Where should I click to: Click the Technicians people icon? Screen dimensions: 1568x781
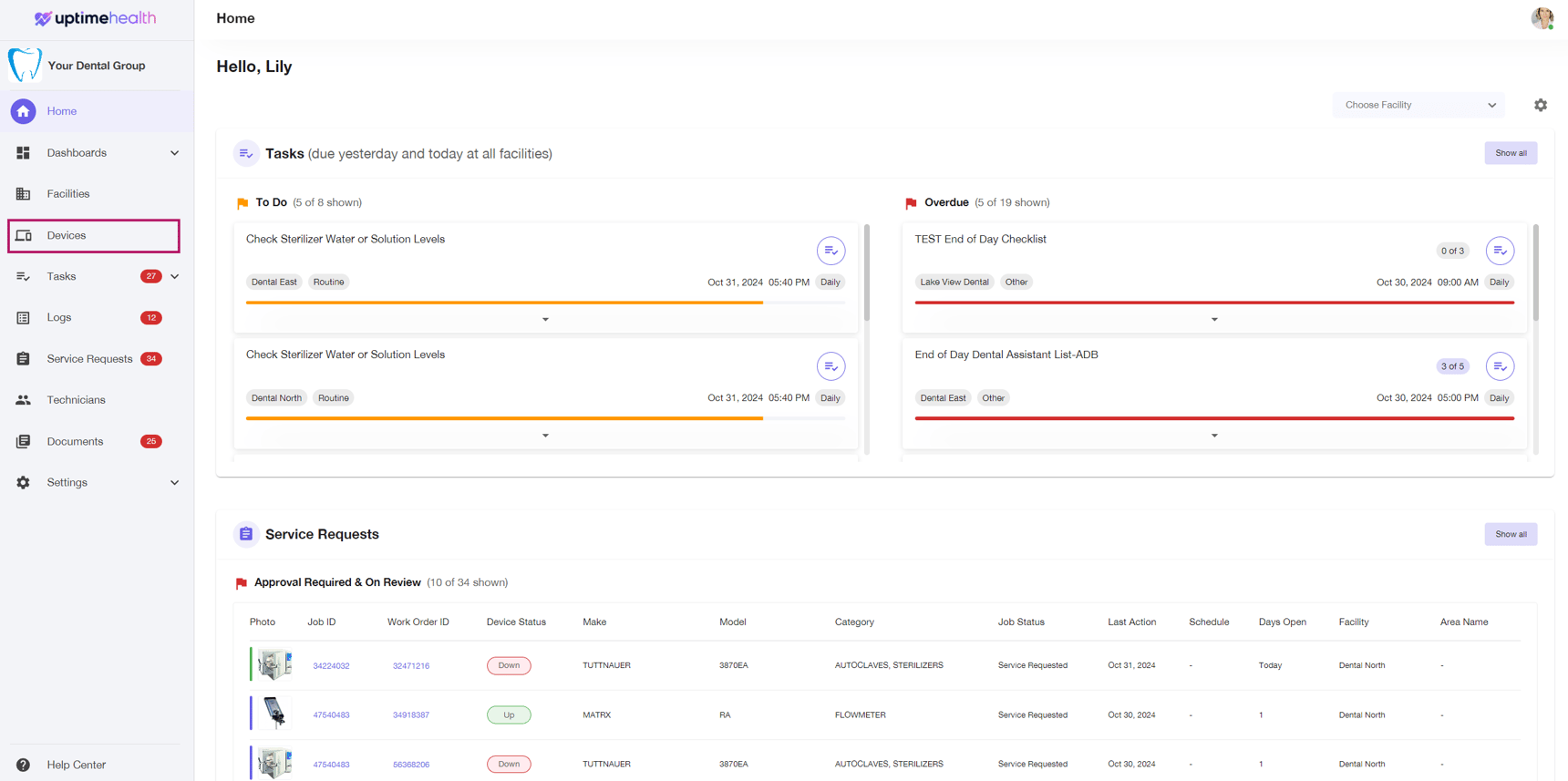[x=24, y=400]
